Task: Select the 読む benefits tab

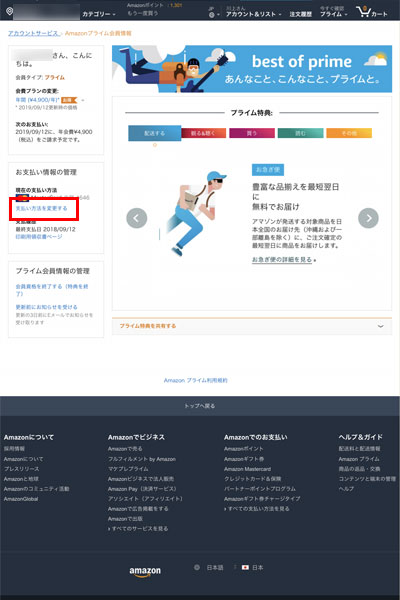Action: click(x=300, y=133)
